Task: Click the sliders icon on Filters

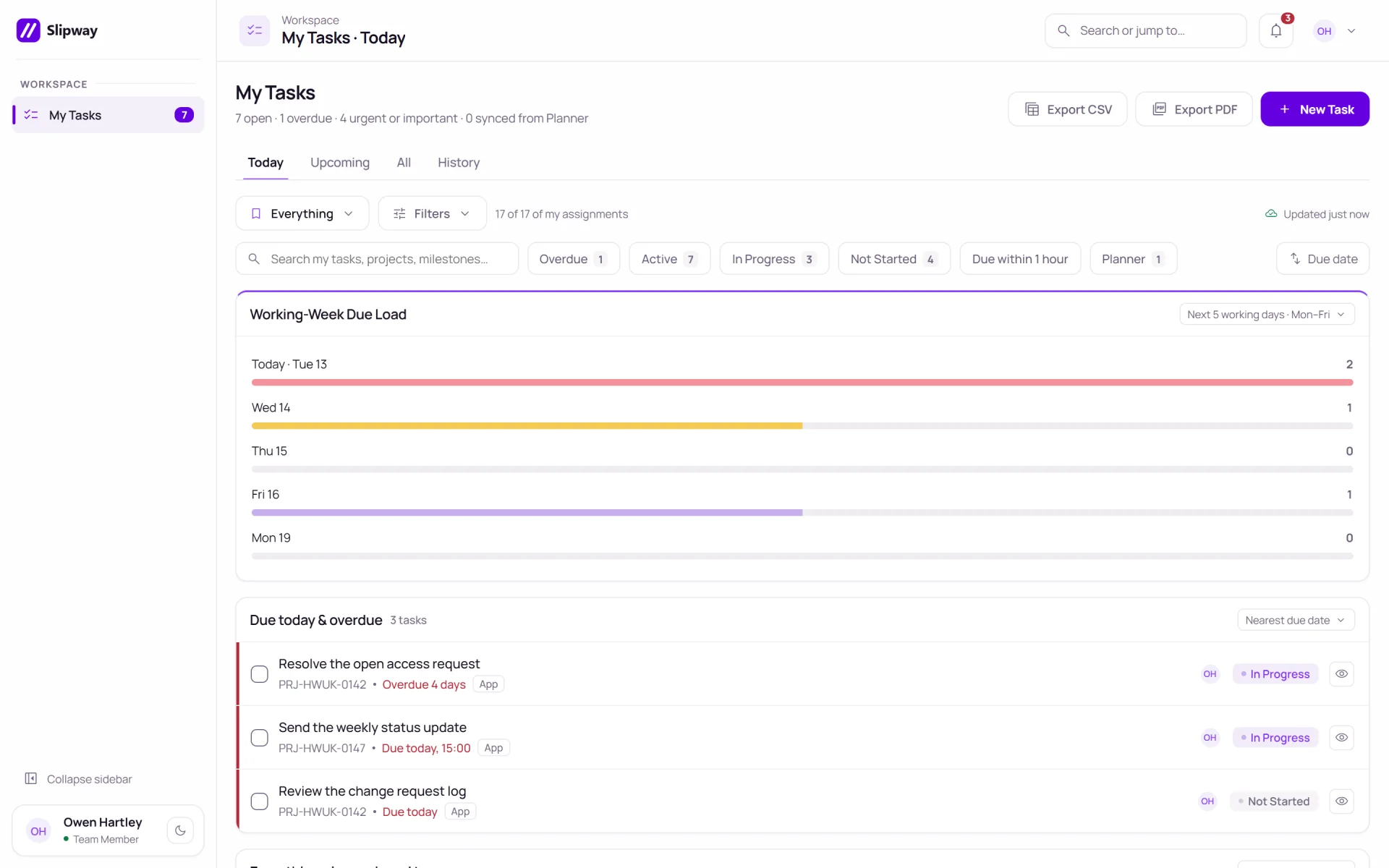Action: [399, 213]
